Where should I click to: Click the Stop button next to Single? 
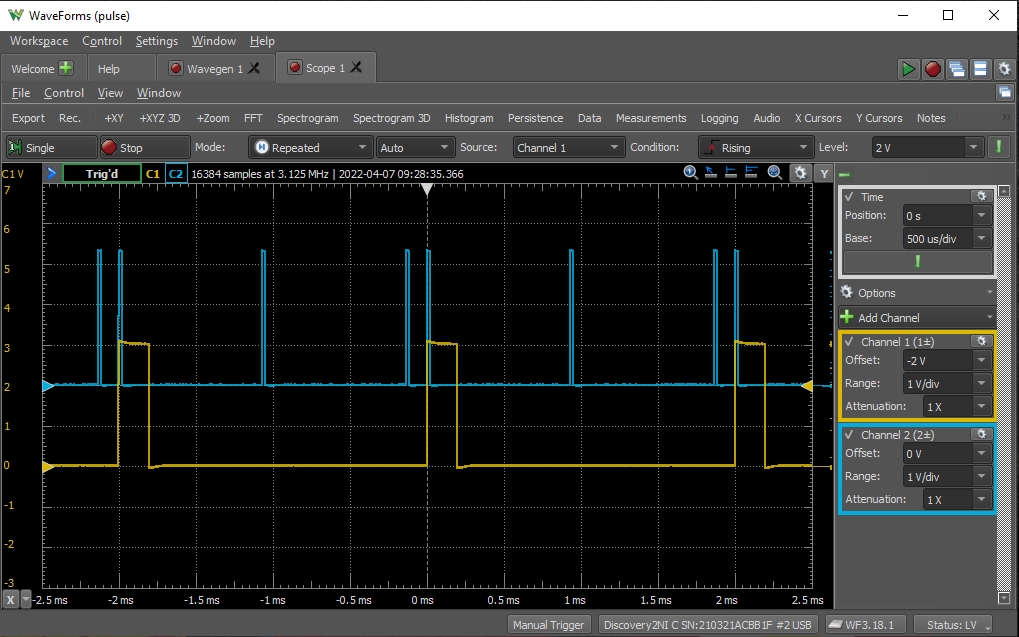(x=144, y=148)
